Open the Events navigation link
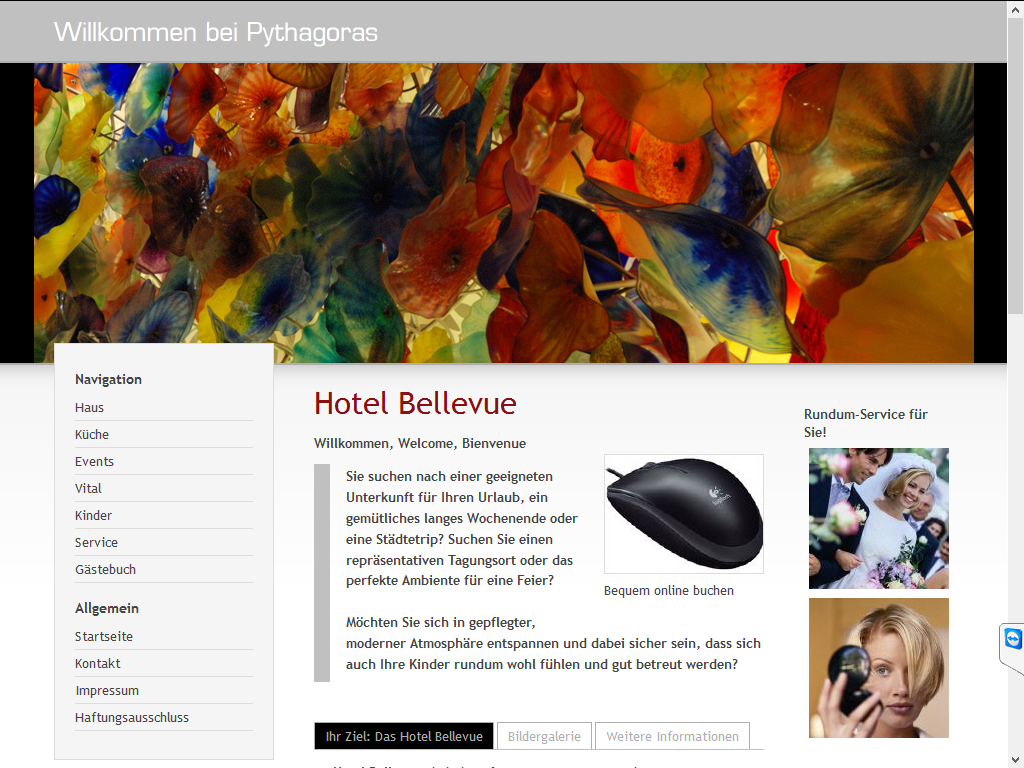 (94, 461)
